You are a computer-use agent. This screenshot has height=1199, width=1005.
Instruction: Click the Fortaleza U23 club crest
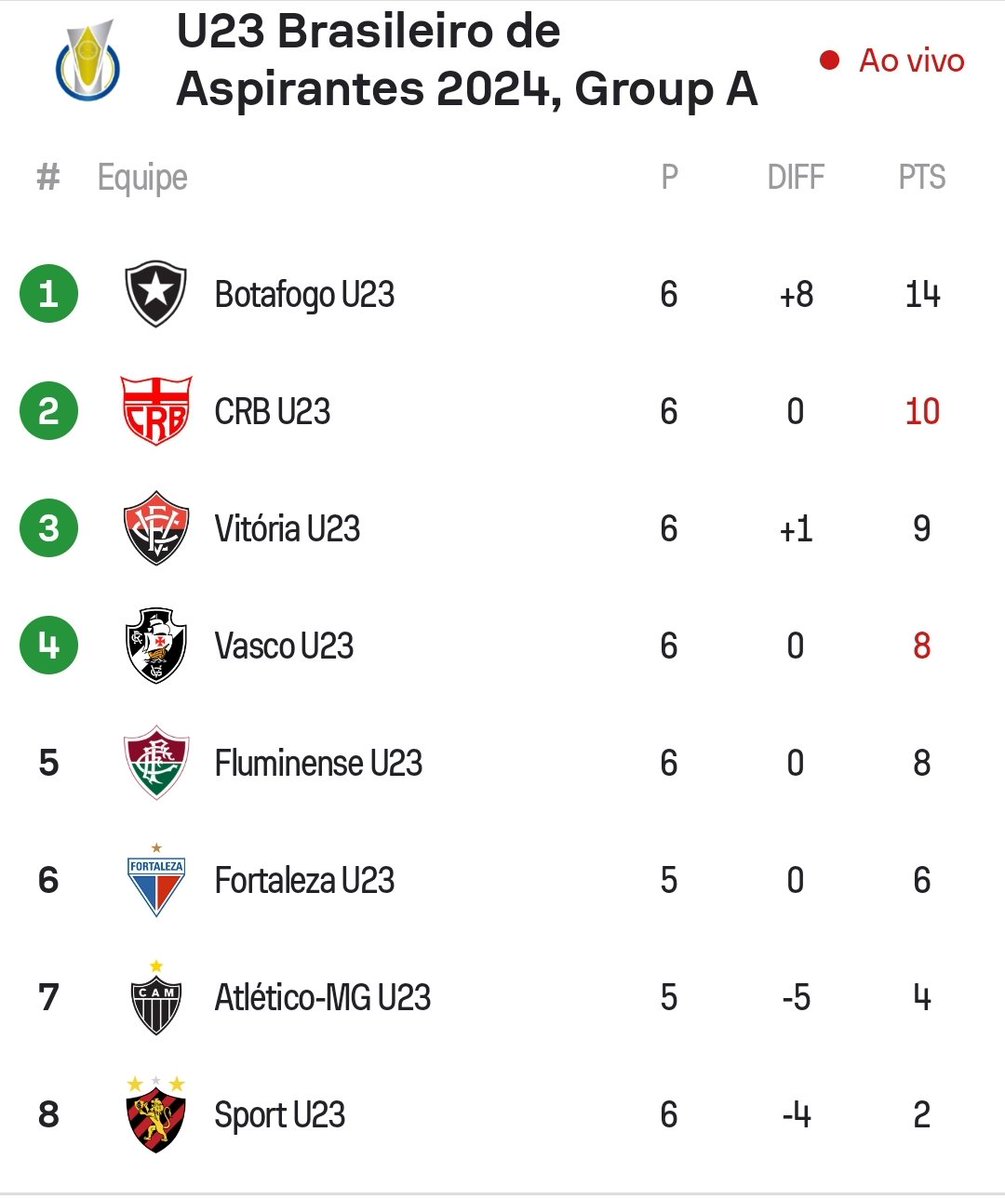click(156, 880)
